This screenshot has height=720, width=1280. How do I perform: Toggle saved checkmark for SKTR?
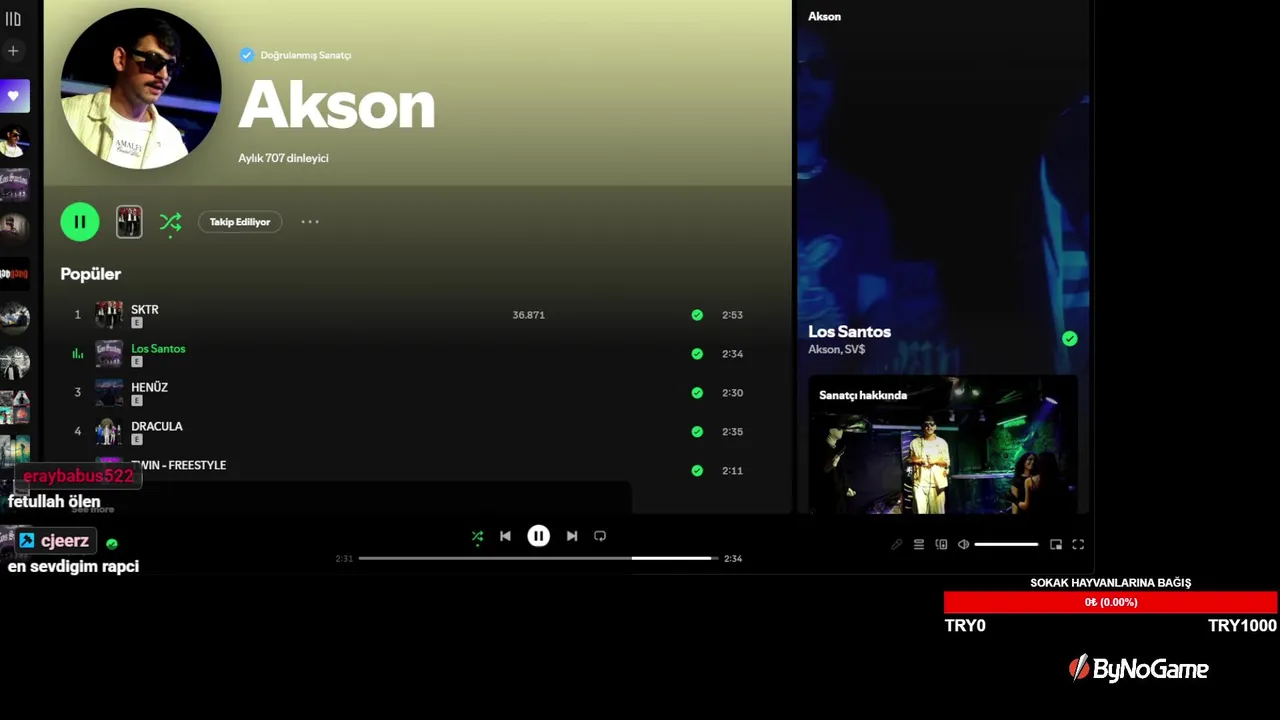[x=697, y=315]
